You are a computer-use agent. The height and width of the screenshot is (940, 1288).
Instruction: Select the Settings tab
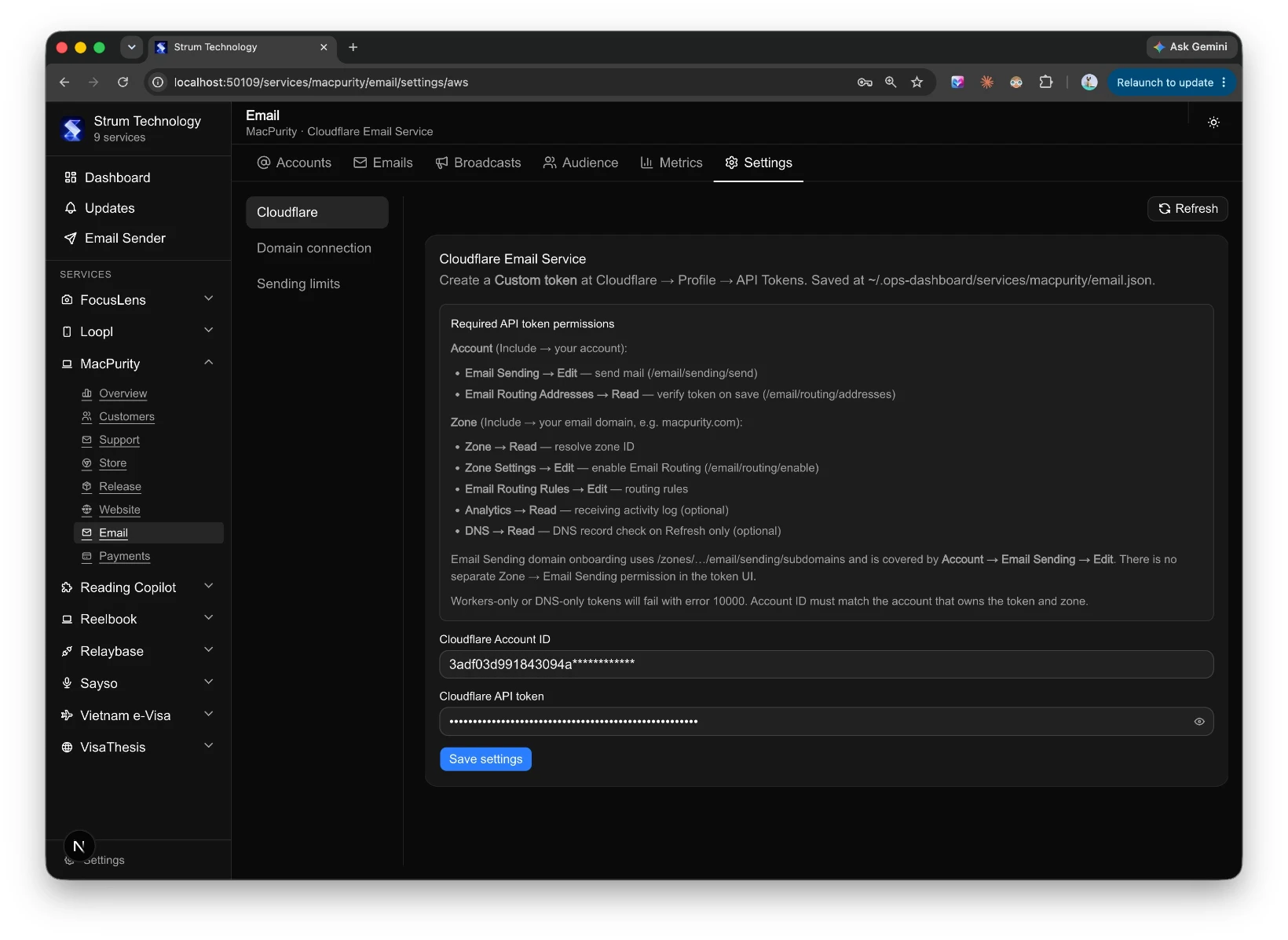click(x=759, y=163)
